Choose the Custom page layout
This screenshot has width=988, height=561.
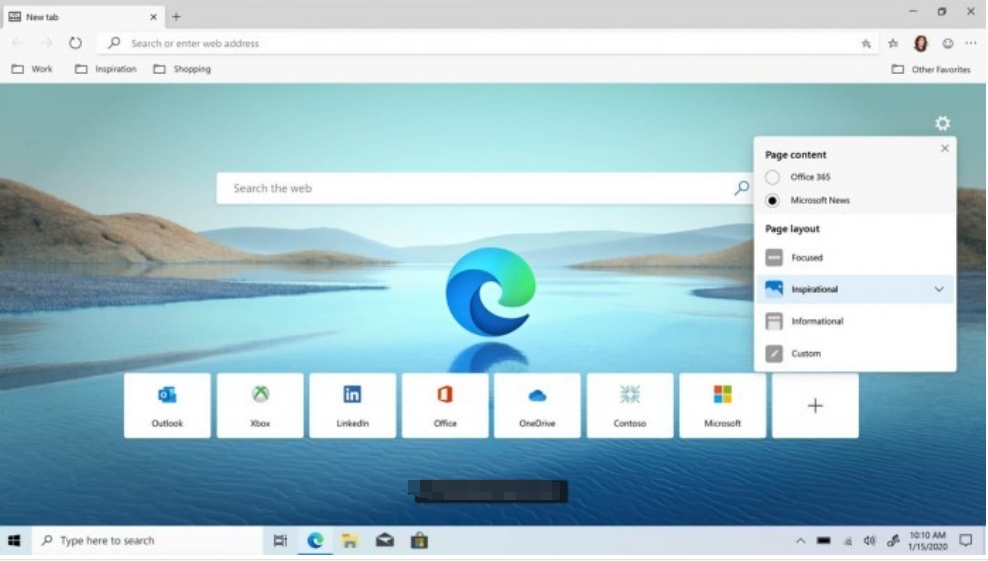[x=855, y=354]
